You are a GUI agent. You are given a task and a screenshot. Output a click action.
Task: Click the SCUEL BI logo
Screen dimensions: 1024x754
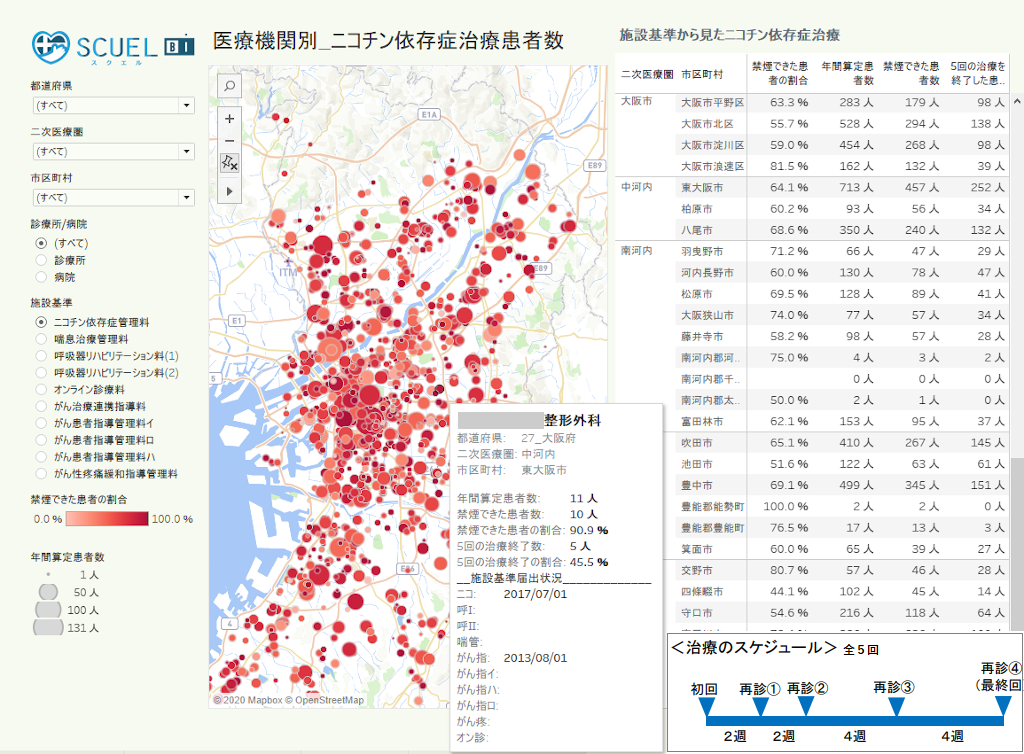click(x=113, y=46)
